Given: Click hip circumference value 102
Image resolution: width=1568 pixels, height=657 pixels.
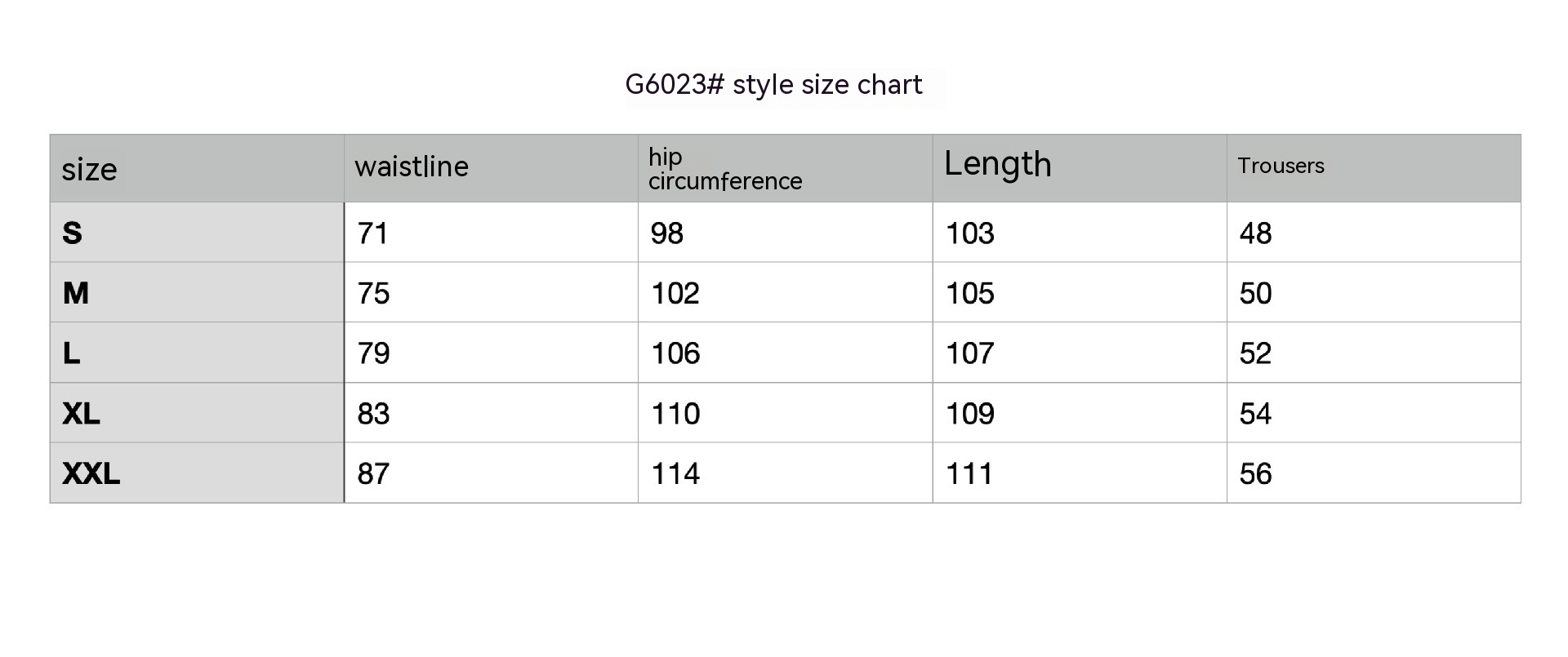Looking at the screenshot, I should [x=675, y=294].
